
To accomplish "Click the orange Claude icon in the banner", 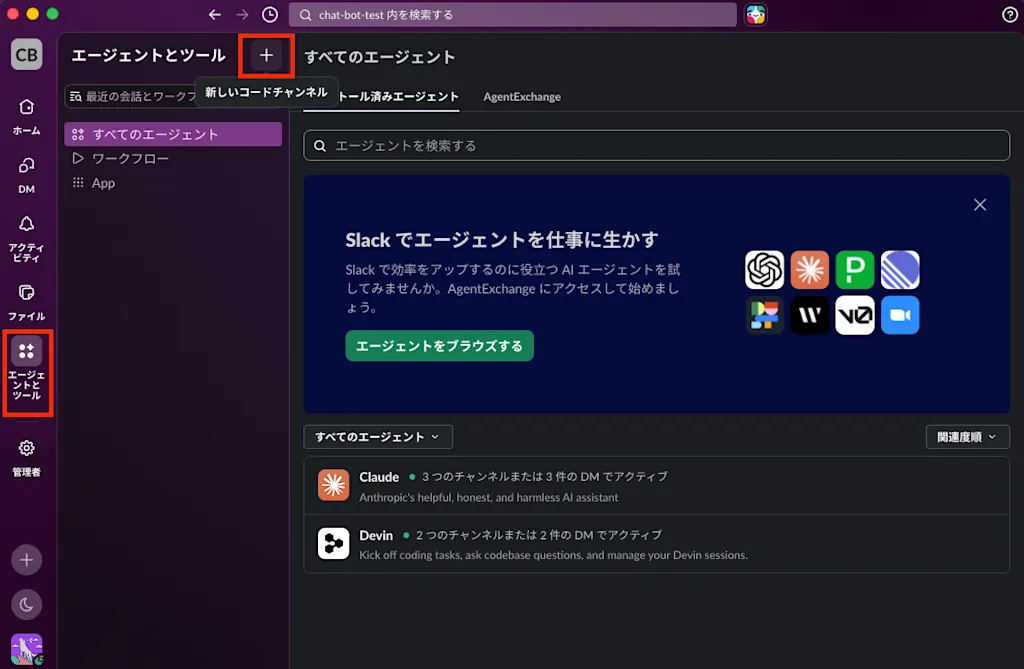I will click(809, 269).
